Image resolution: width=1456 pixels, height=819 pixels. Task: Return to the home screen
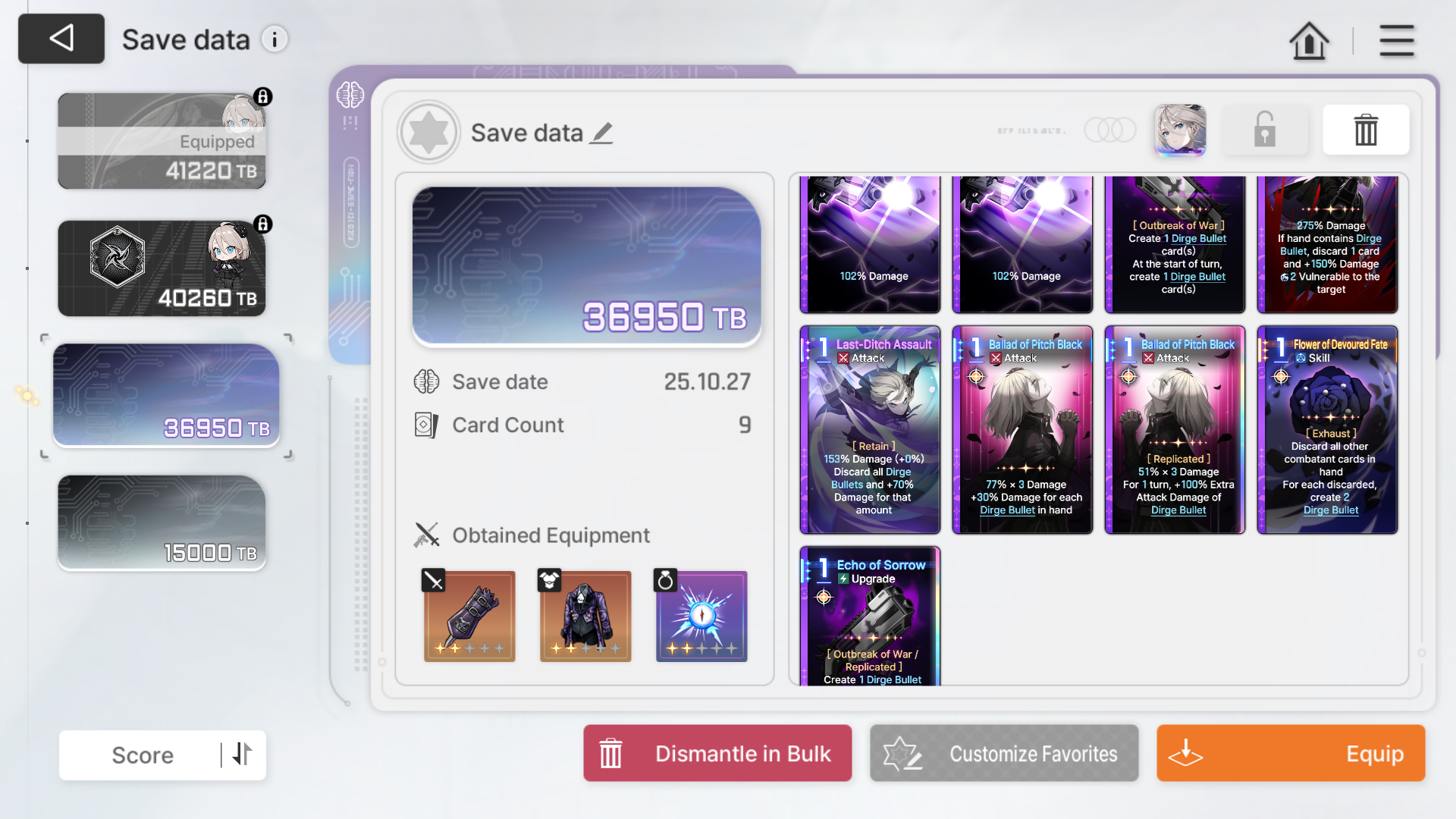[1309, 40]
